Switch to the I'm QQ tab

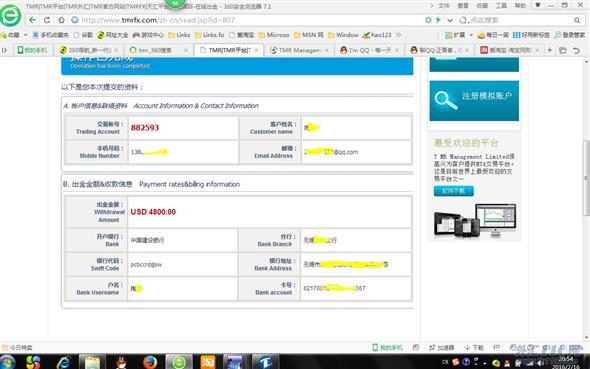point(369,50)
